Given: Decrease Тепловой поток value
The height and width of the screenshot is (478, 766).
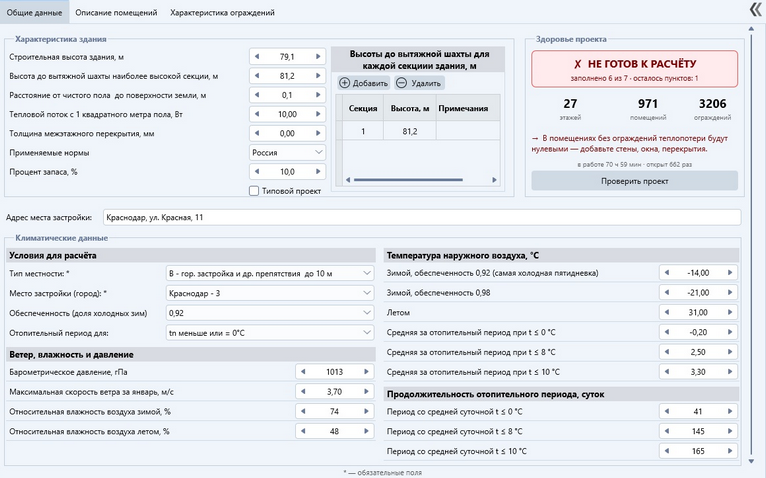Looking at the screenshot, I should (257, 114).
